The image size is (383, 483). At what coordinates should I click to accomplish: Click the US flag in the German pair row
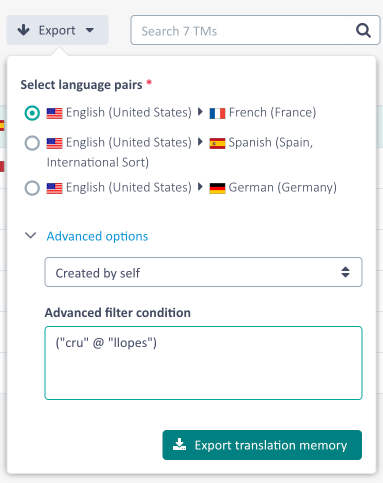[x=54, y=188]
